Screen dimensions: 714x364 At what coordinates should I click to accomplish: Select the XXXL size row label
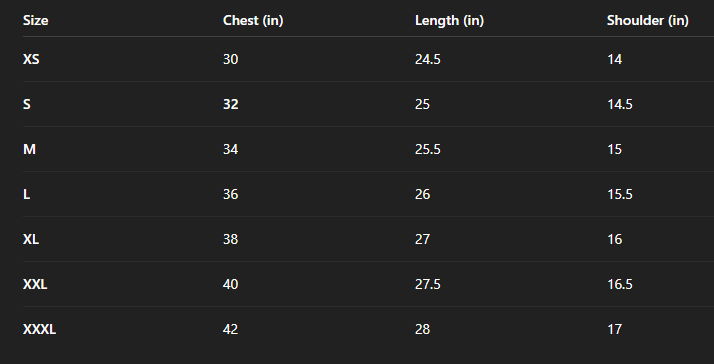pyautogui.click(x=39, y=329)
